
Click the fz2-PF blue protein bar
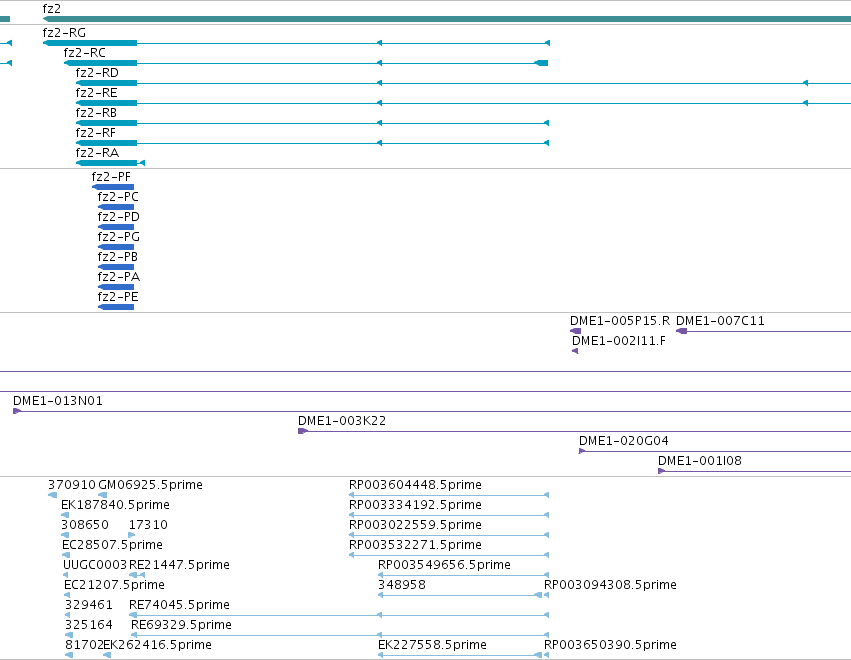click(113, 187)
